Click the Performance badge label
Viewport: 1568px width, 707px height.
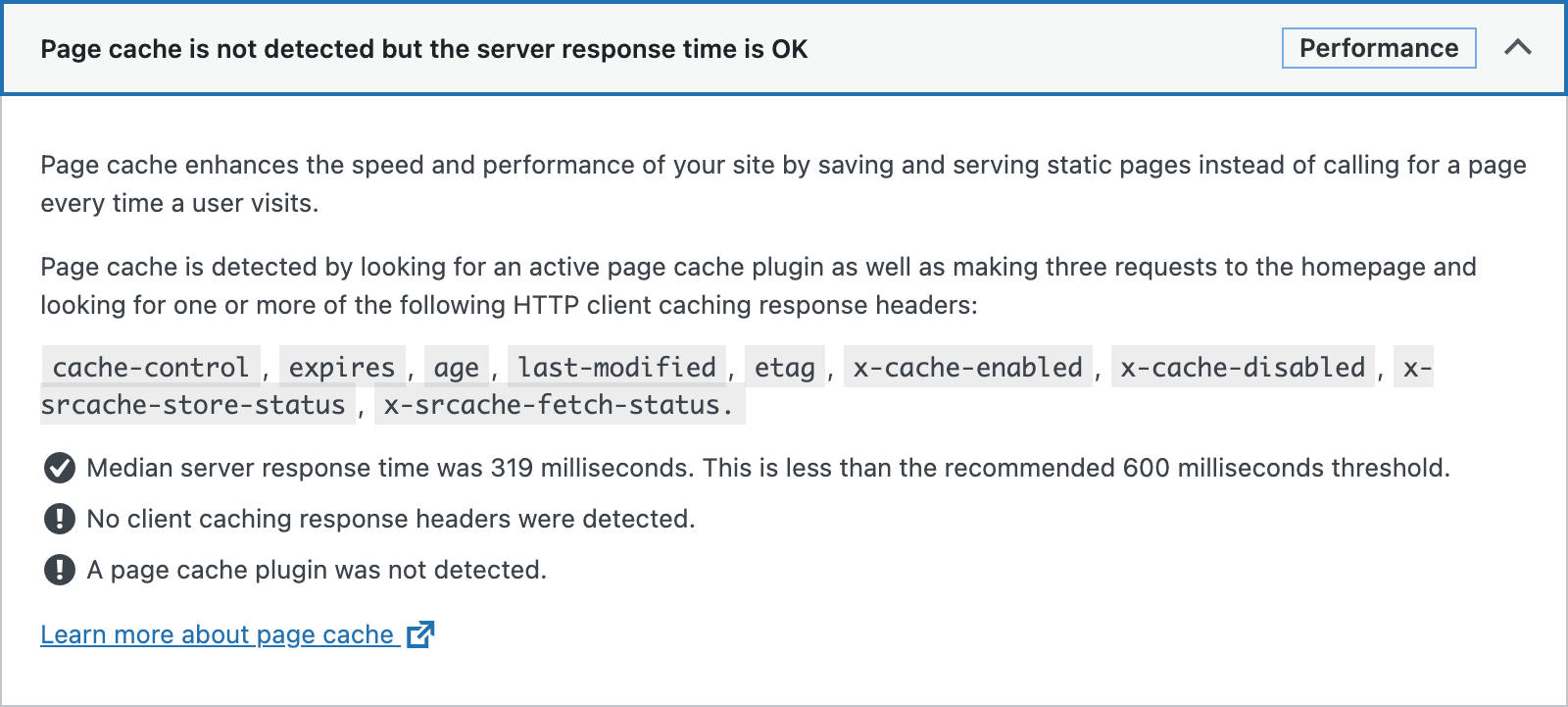point(1378,48)
